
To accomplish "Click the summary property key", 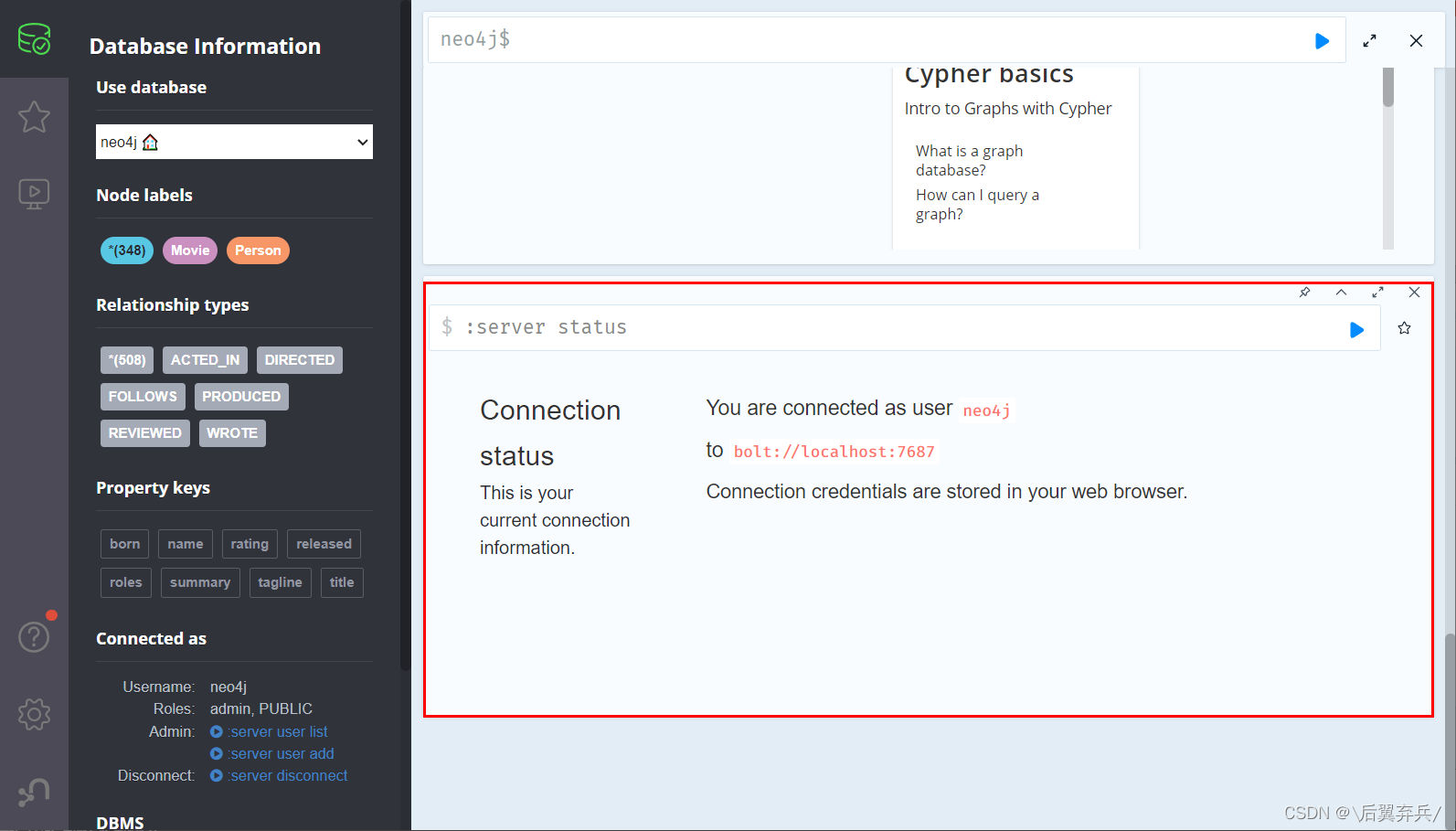I will tap(200, 582).
